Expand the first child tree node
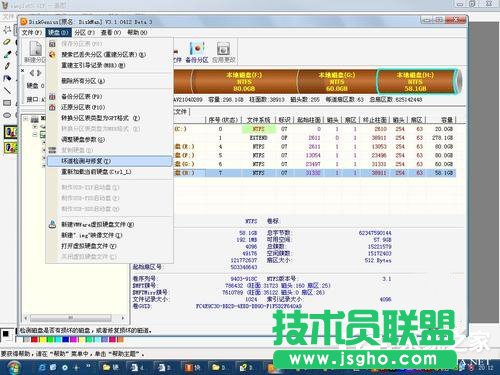Image resolution: width=500 pixels, height=375 pixels. click(35, 127)
